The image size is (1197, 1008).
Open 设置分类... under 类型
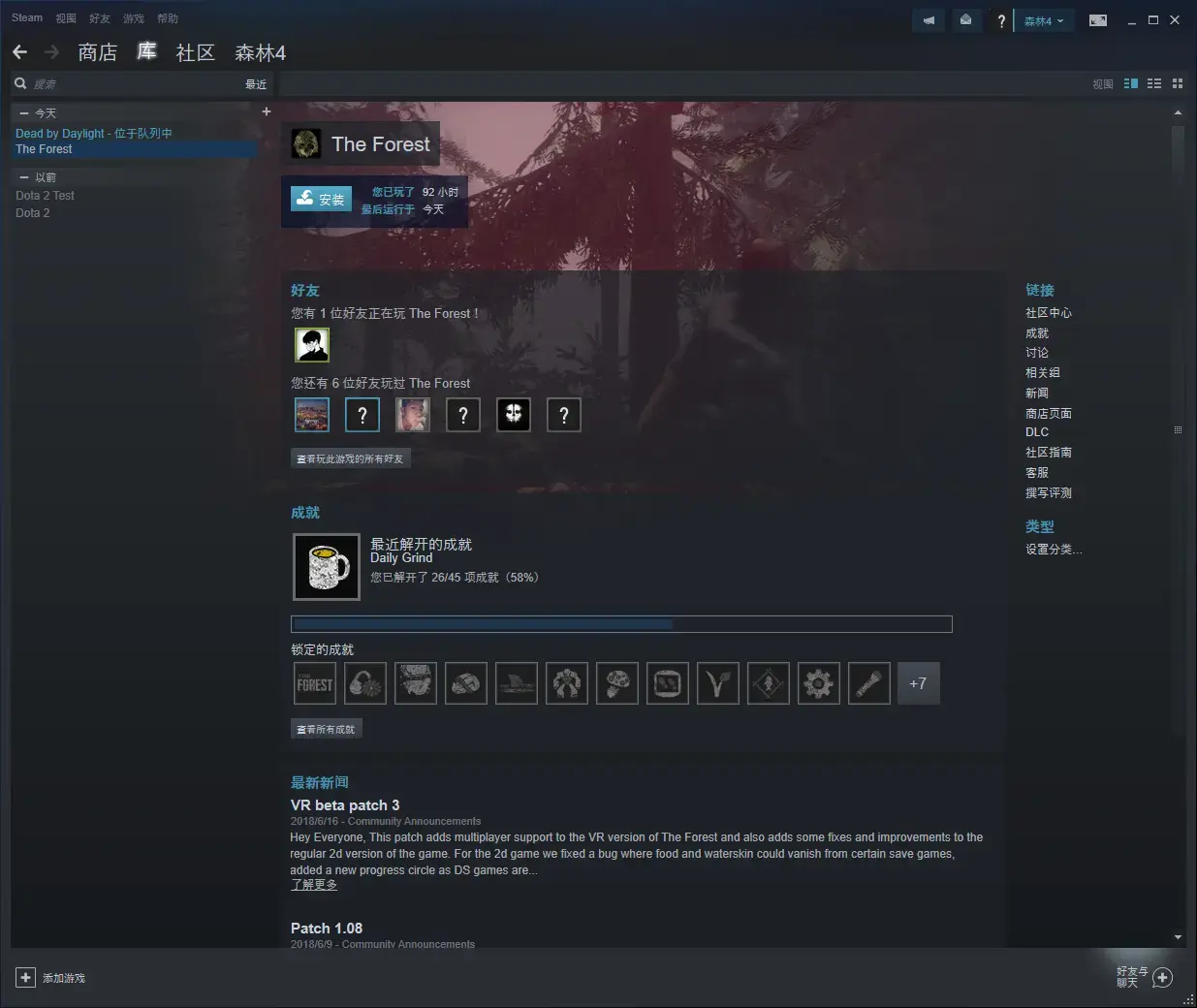[x=1054, y=550]
